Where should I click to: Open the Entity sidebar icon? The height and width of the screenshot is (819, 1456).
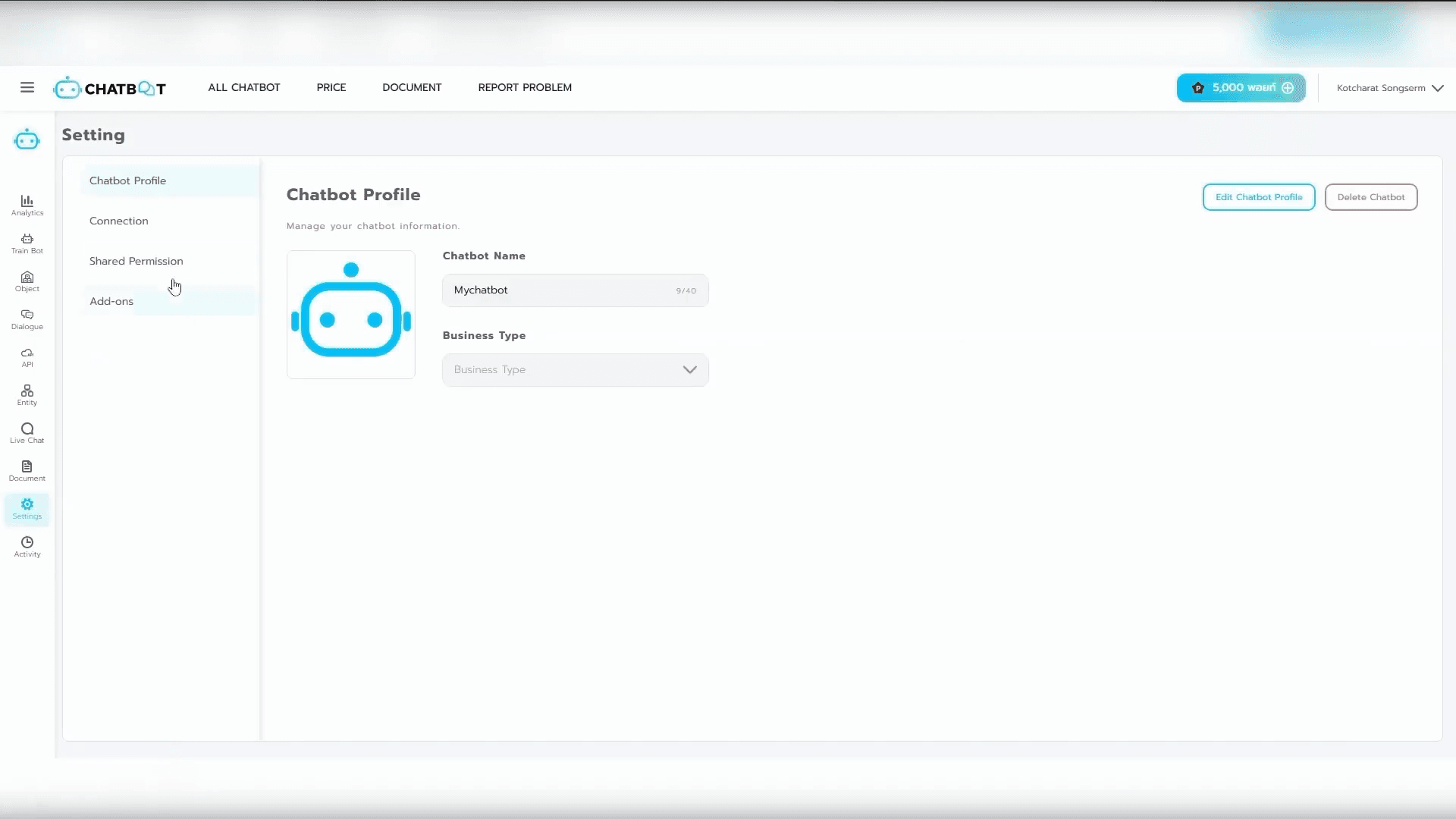(x=27, y=395)
